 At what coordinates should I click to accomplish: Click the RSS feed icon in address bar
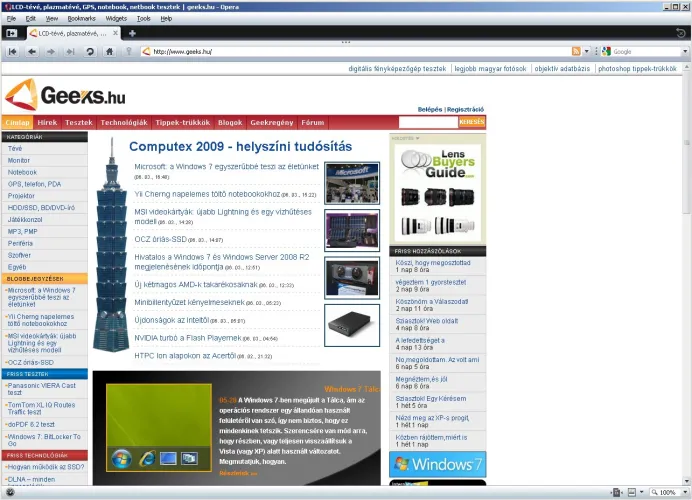(576, 52)
